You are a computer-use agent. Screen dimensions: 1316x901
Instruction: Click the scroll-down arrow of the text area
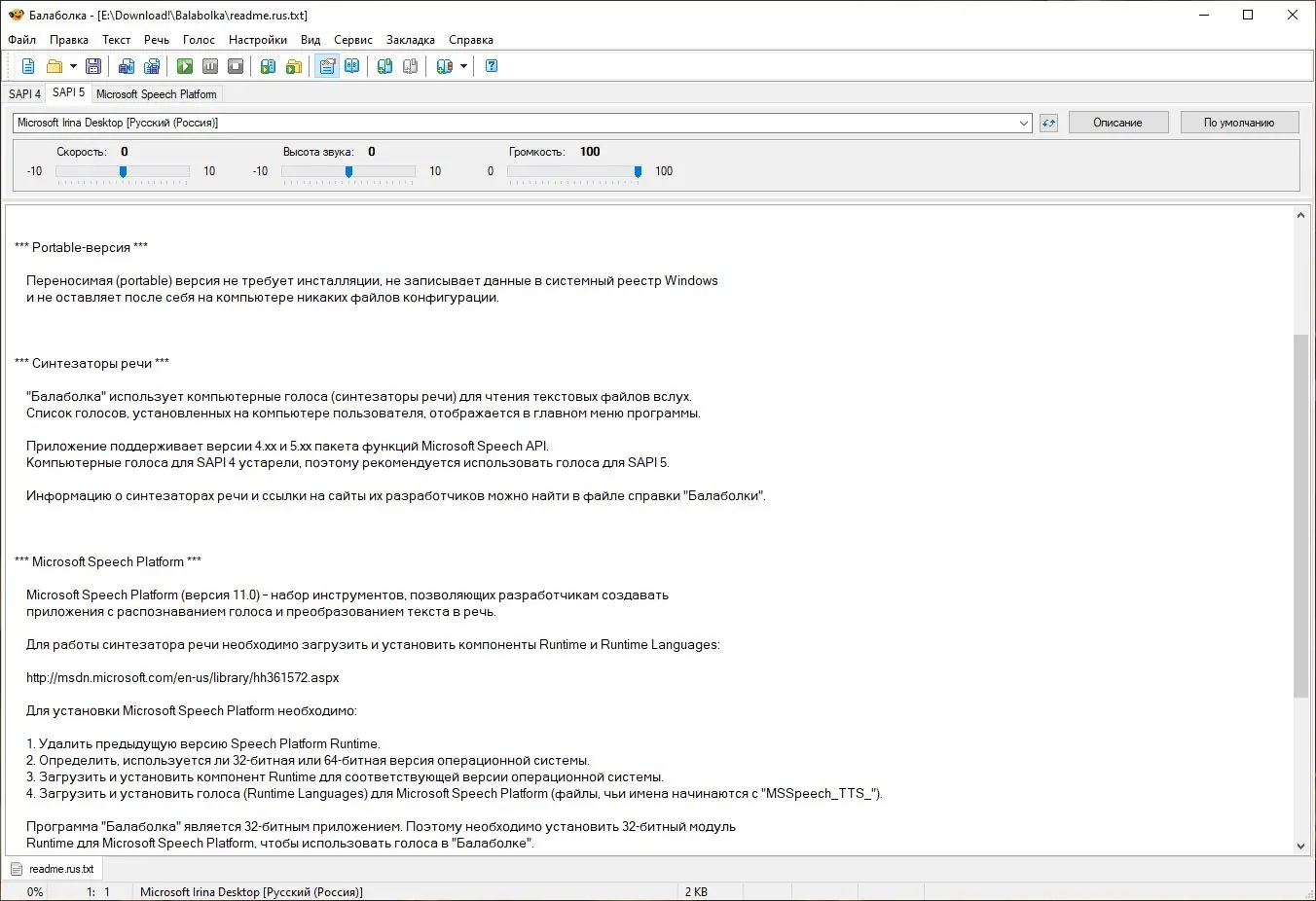[x=1300, y=847]
